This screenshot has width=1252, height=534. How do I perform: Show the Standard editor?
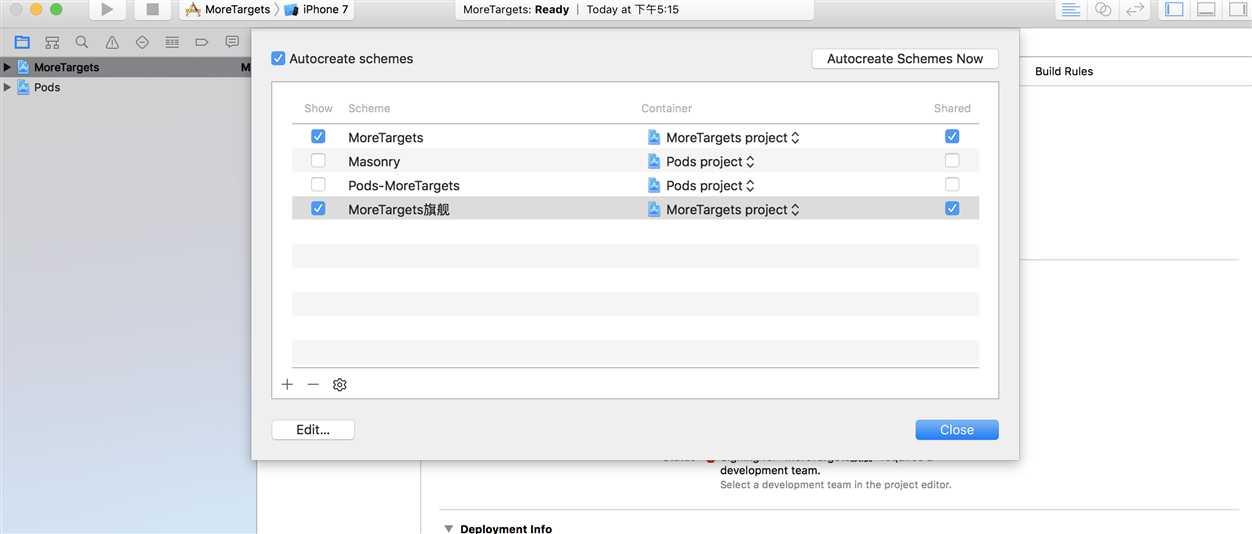pos(1071,10)
